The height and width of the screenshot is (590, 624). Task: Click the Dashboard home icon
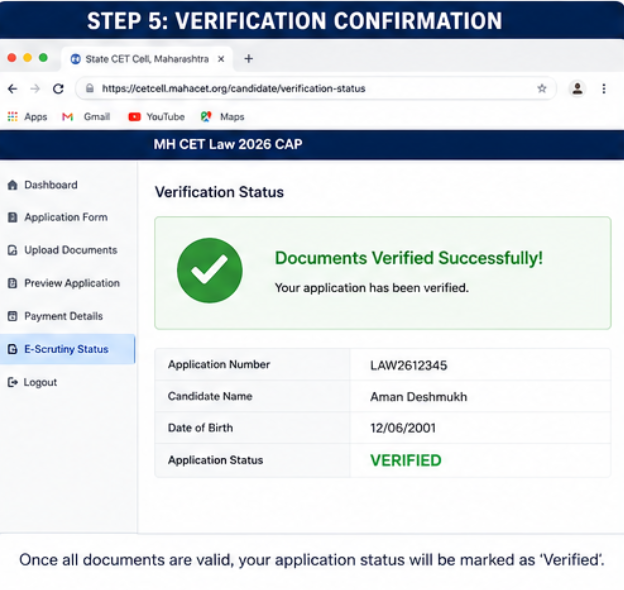13,185
